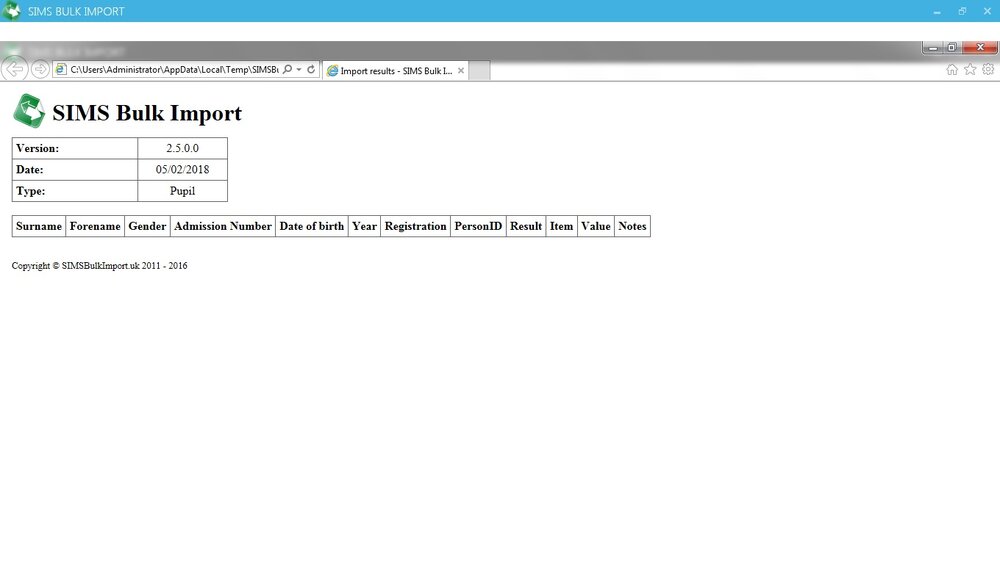The image size is (1000, 564).
Task: Close the Import results tab
Action: (x=460, y=71)
